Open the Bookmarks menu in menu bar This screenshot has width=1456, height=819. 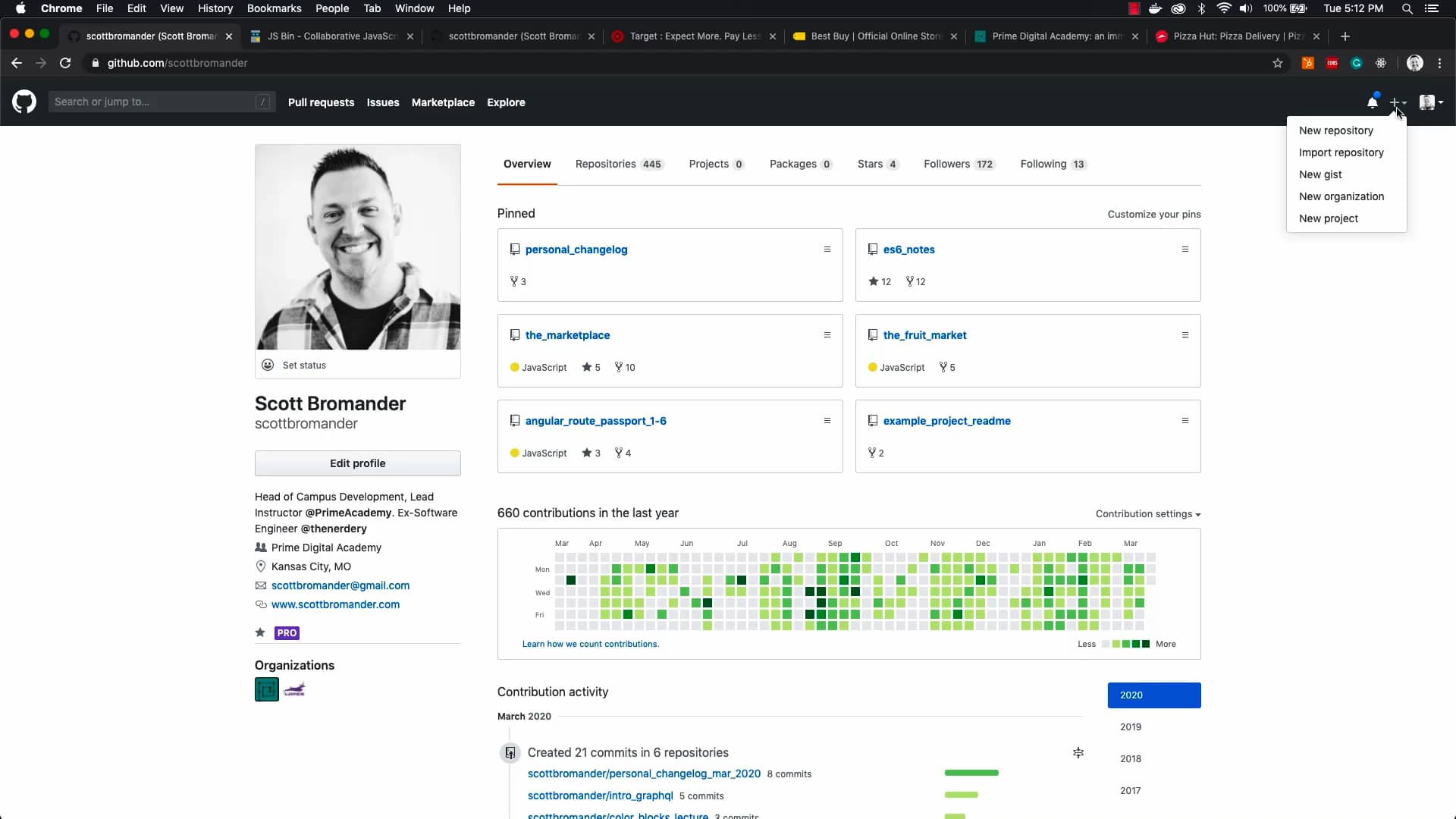[x=274, y=8]
